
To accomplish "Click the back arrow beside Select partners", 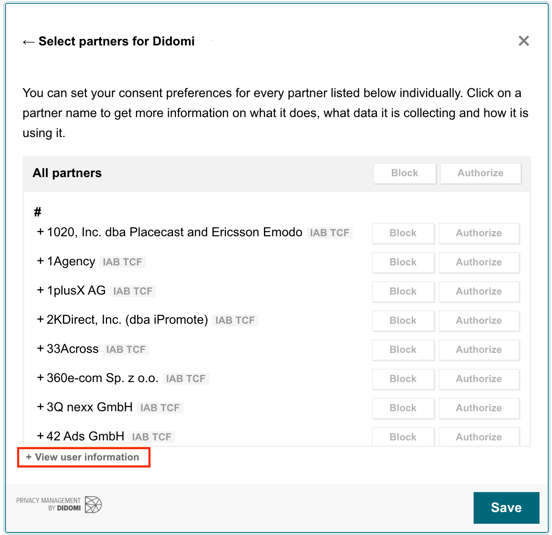I will tap(29, 42).
